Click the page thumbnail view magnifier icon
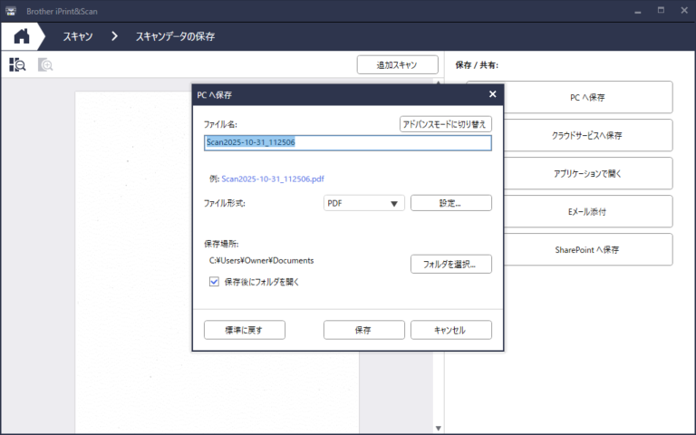This screenshot has height=435, width=696. pos(18,64)
